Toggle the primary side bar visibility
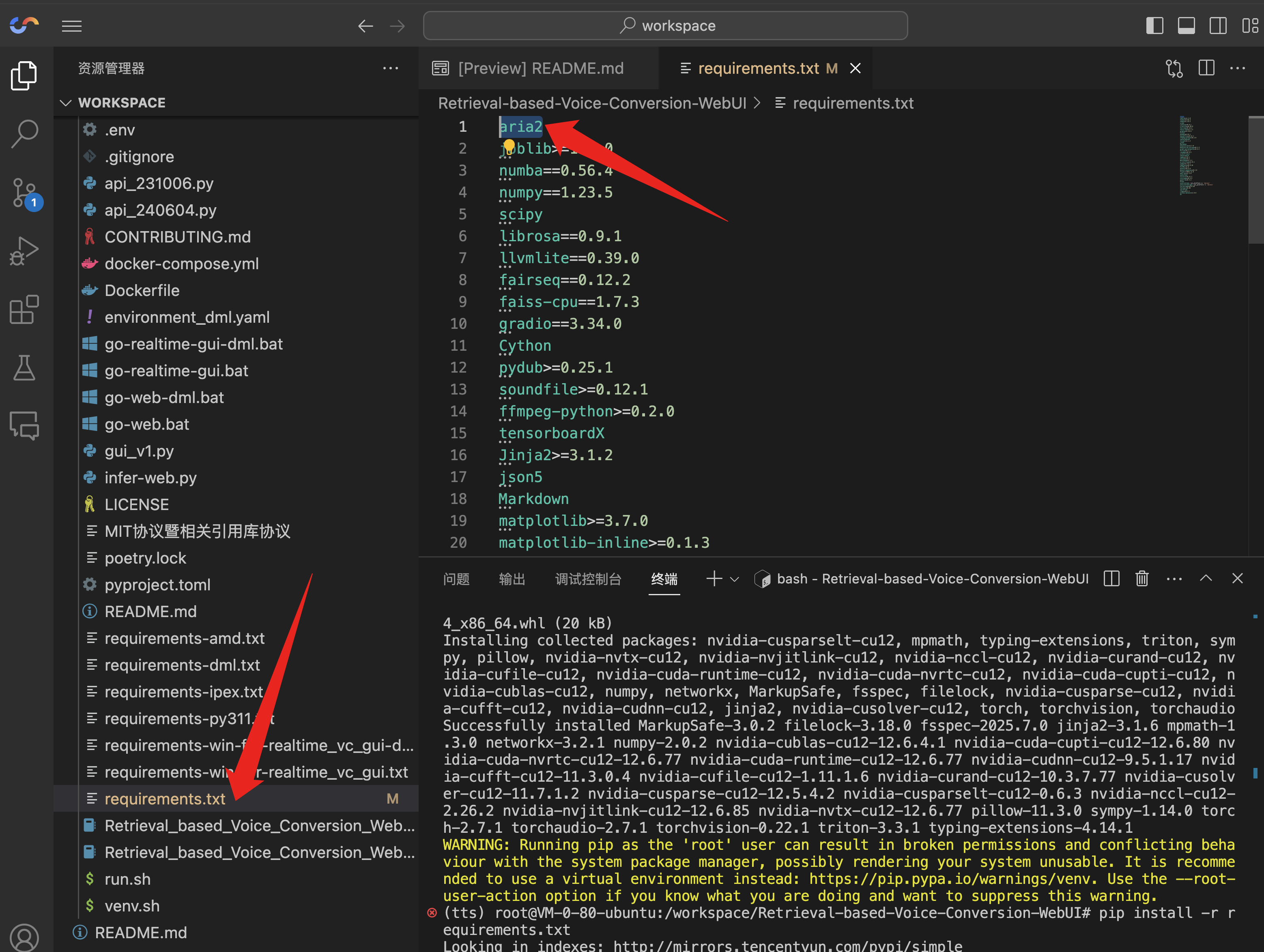The width and height of the screenshot is (1264, 952). [1154, 26]
